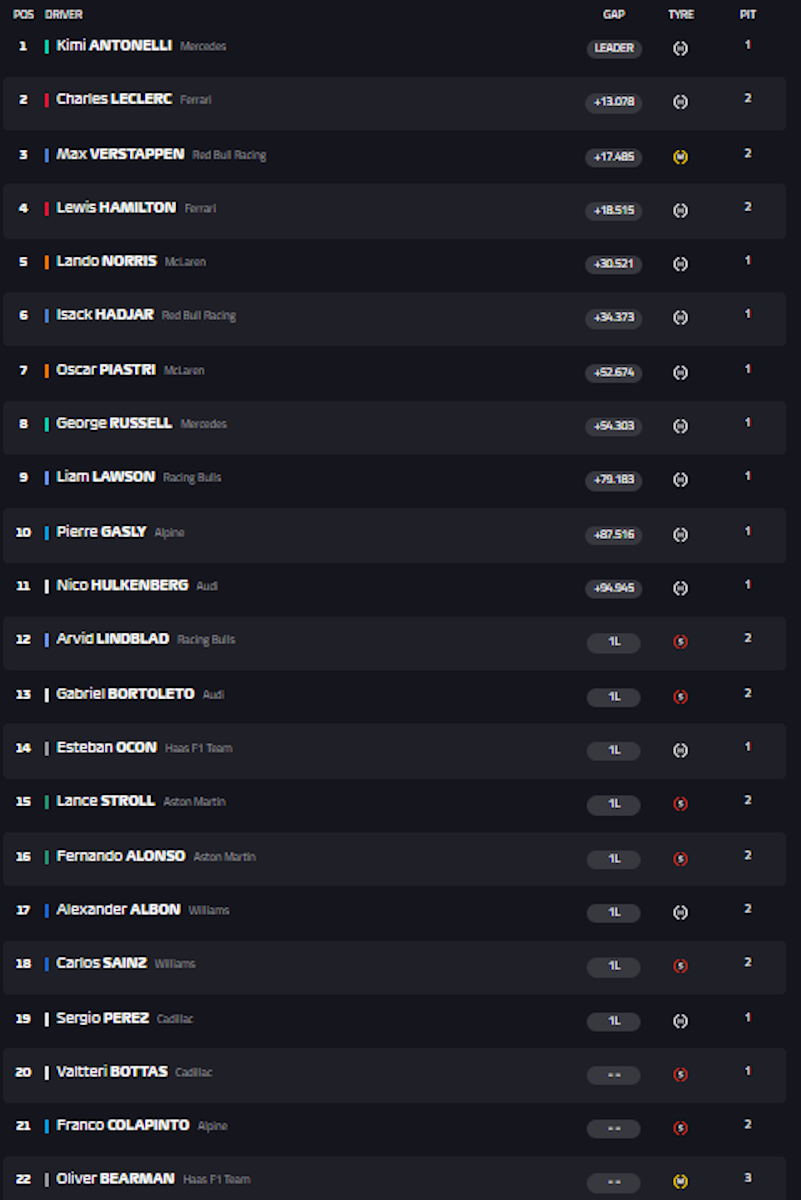Click Perez's hard tyre icon

coord(680,1021)
